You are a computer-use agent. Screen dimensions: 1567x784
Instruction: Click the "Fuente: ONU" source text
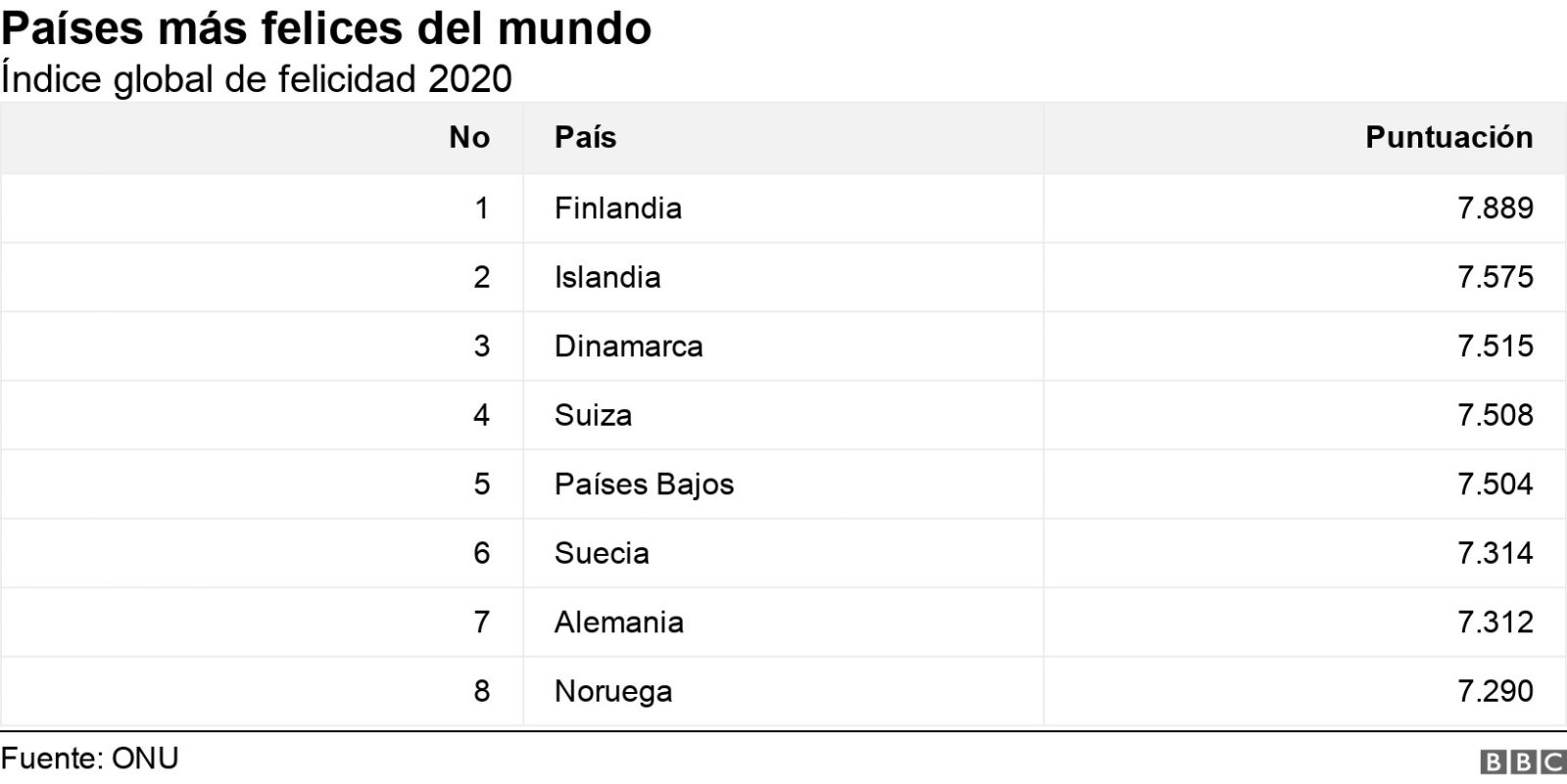[89, 759]
